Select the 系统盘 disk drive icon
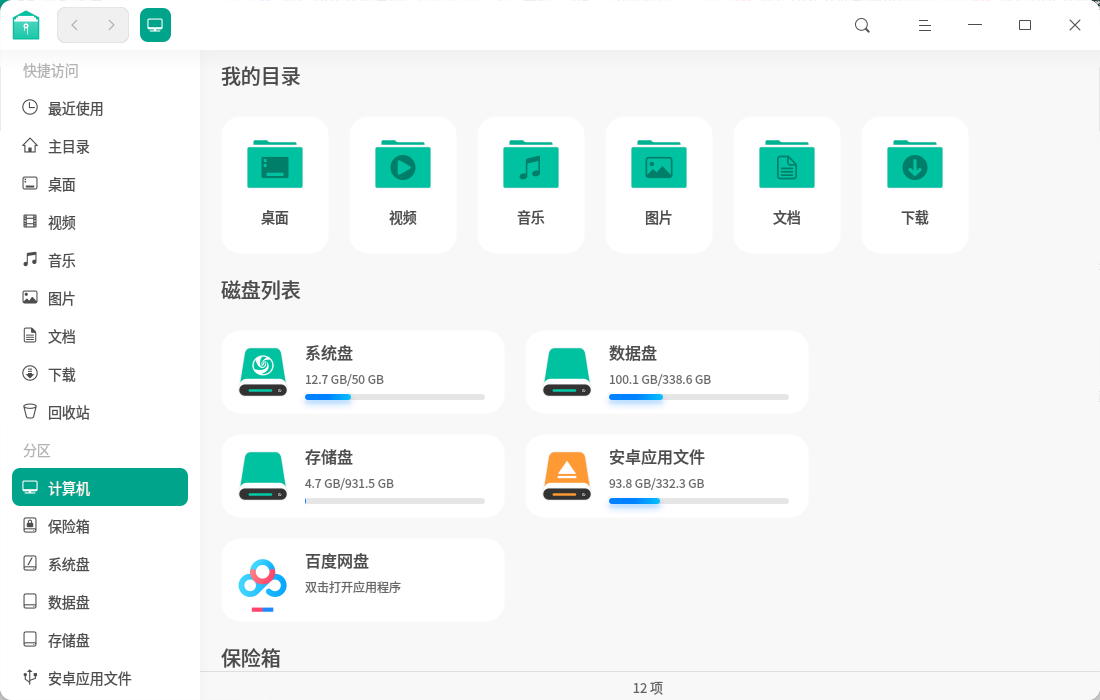This screenshot has width=1100, height=700. 263,372
